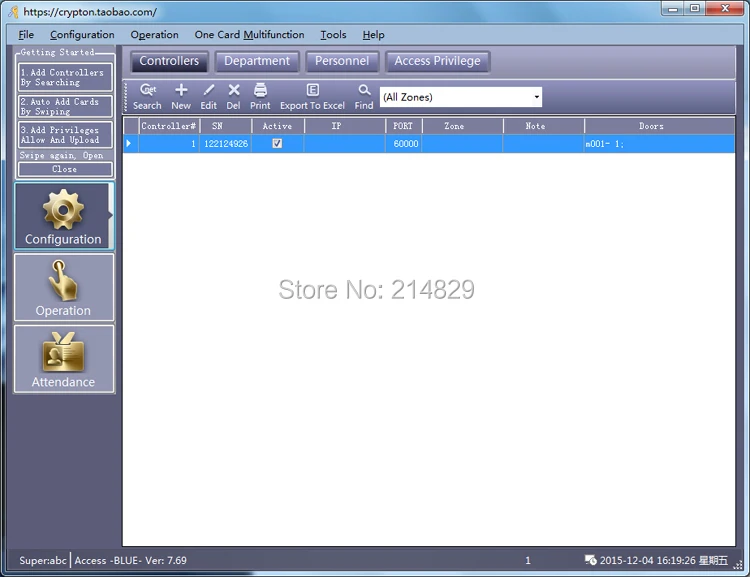
Task: Click Add Privileges Allow And Upload step
Action: click(65, 135)
